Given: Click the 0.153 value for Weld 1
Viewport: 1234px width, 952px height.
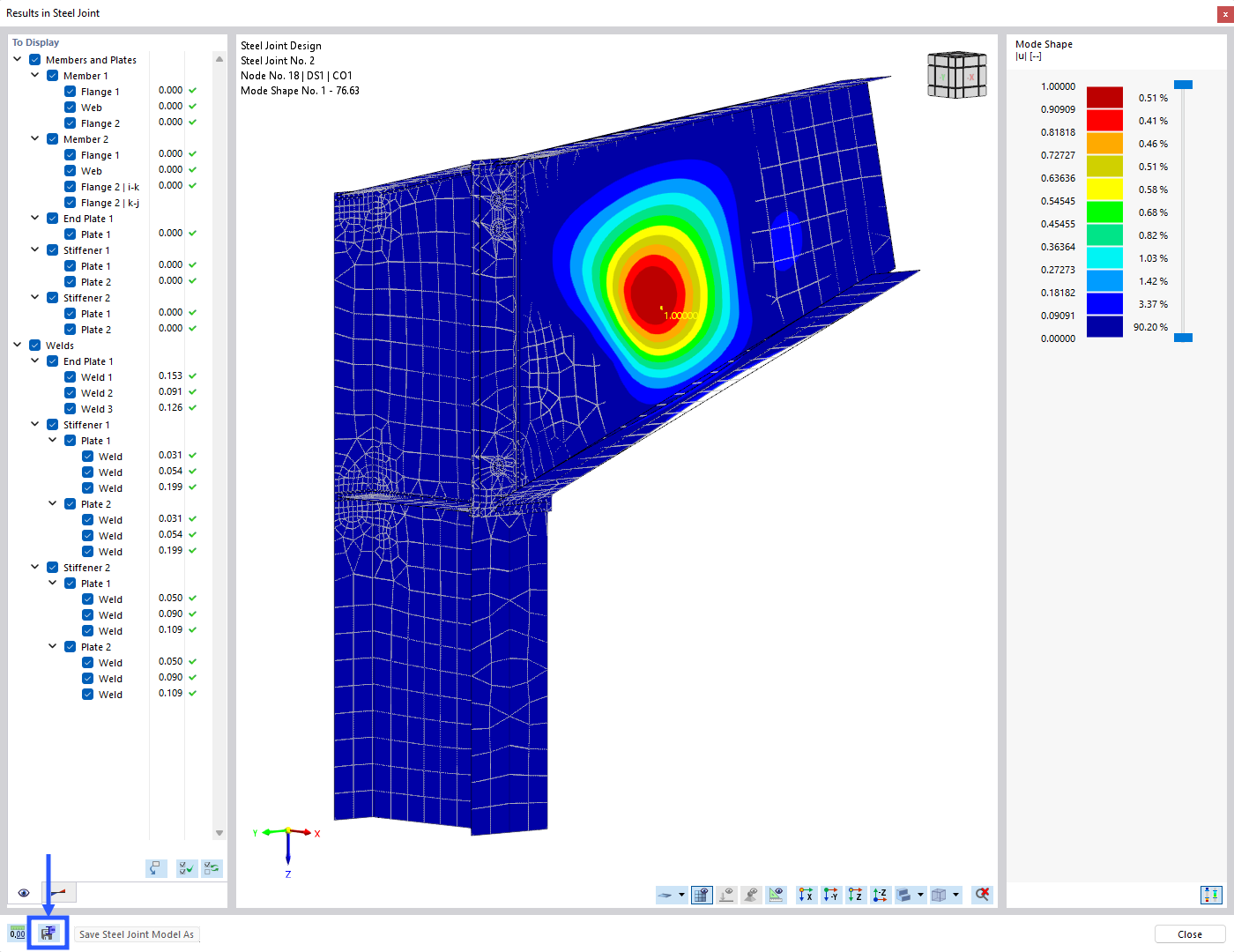Looking at the screenshot, I should coord(171,376).
